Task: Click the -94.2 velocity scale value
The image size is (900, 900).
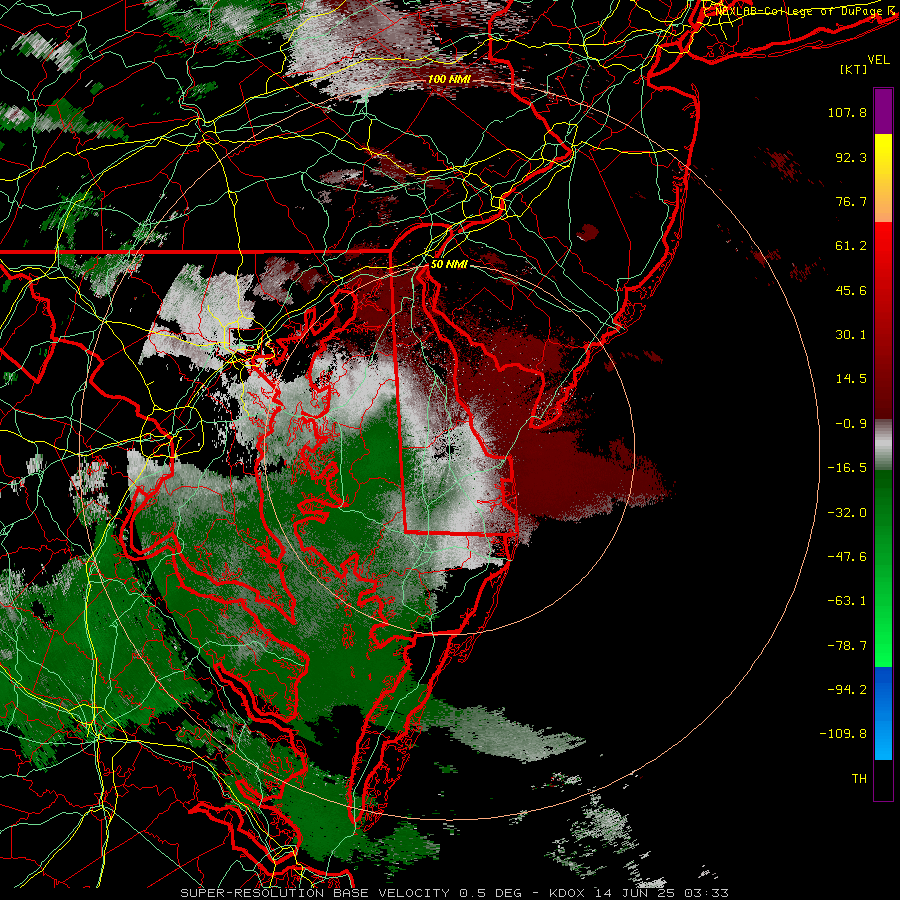Action: [847, 689]
